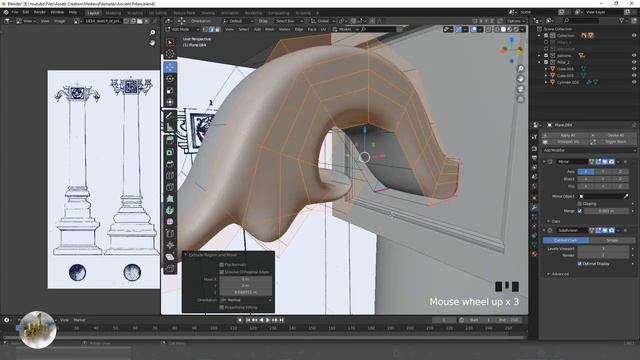Toggle Proportional Editing checkbox in the Extrude panel
Viewport: 640px width, 360px height.
point(222,307)
